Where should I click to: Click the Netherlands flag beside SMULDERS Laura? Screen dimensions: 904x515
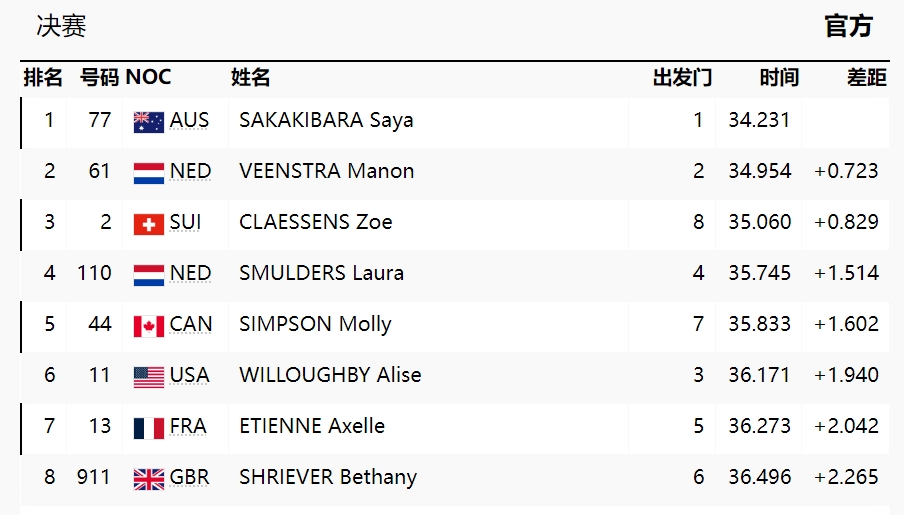tap(148, 275)
